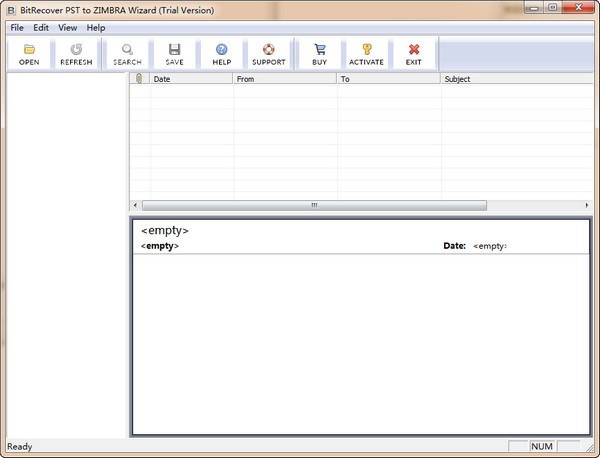The height and width of the screenshot is (458, 600).
Task: Click the Date: label in preview pane
Action: coord(455,246)
